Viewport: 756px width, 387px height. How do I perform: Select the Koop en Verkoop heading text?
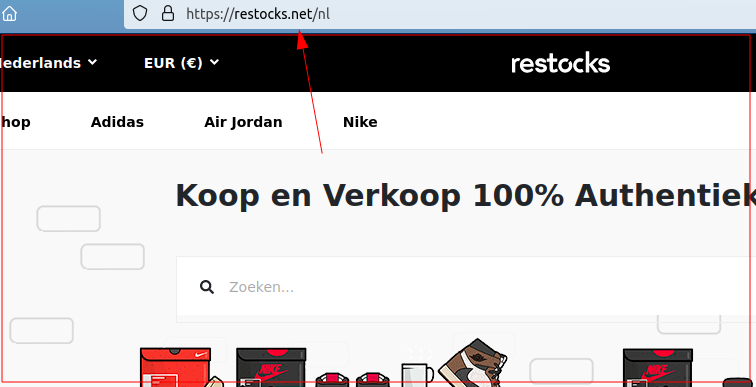click(x=465, y=195)
